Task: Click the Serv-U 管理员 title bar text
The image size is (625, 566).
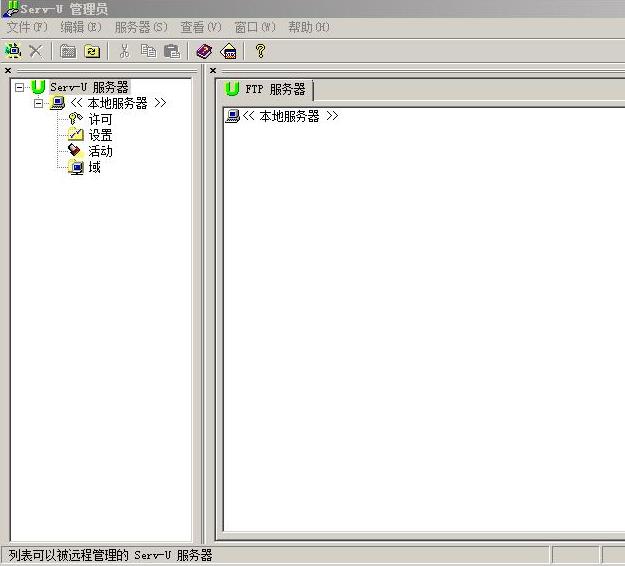Action: (64, 9)
